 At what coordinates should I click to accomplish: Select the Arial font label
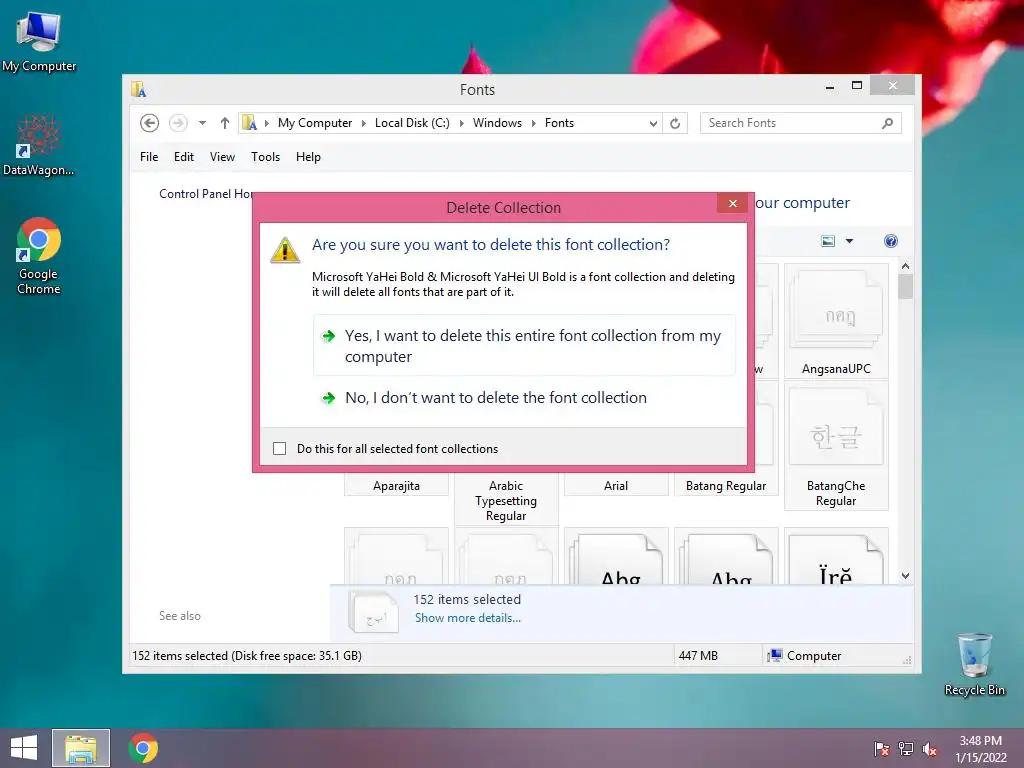coord(616,486)
